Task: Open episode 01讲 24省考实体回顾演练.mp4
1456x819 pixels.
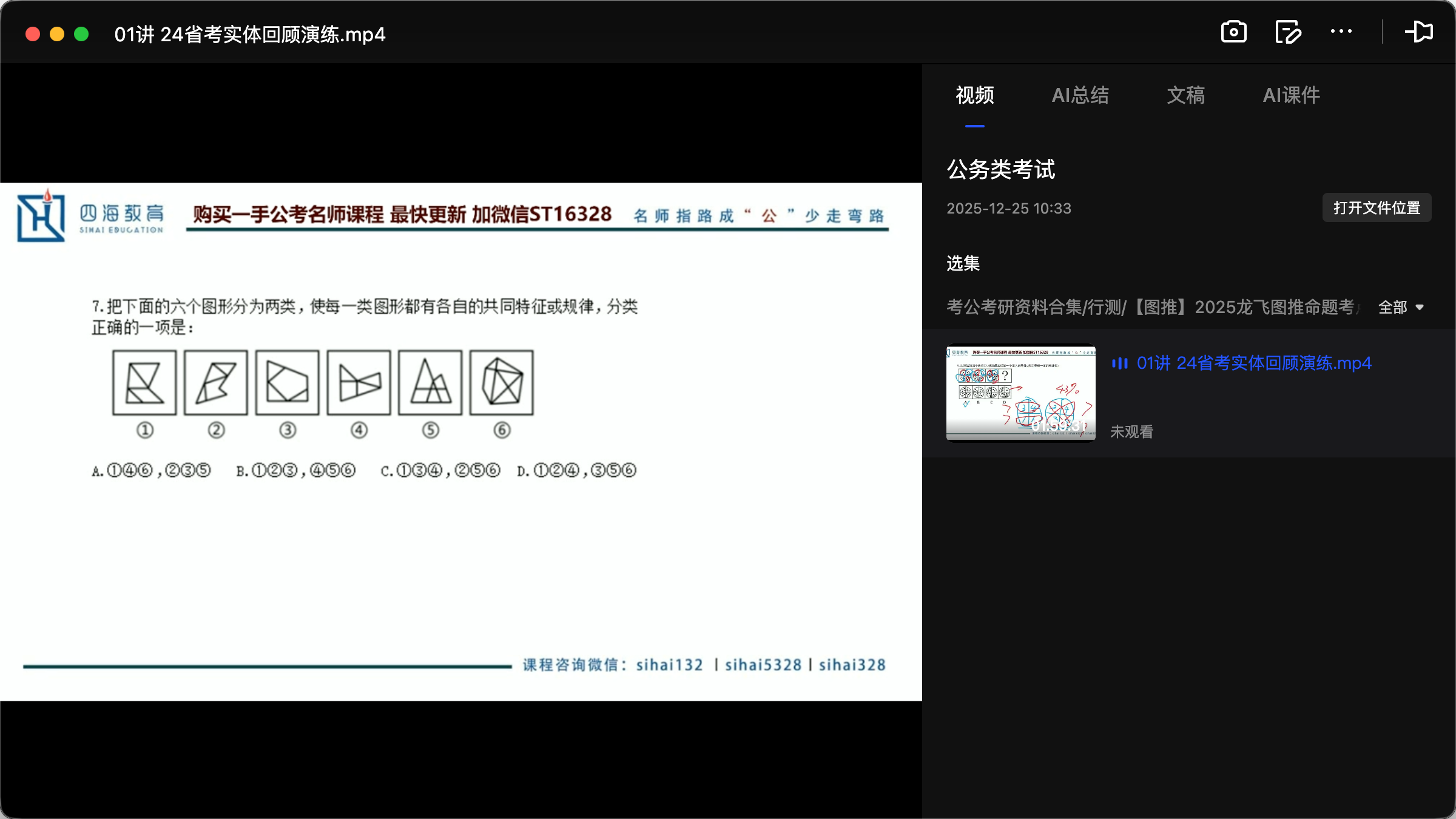Action: point(1253,364)
